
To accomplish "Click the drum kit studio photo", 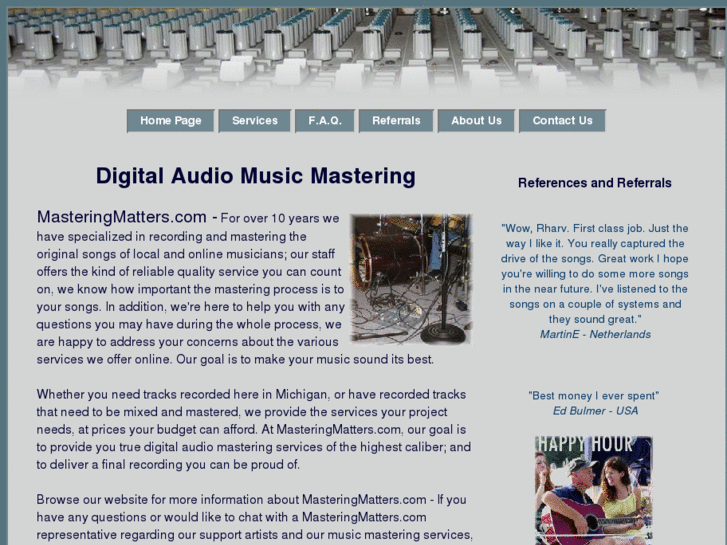I will 411,279.
